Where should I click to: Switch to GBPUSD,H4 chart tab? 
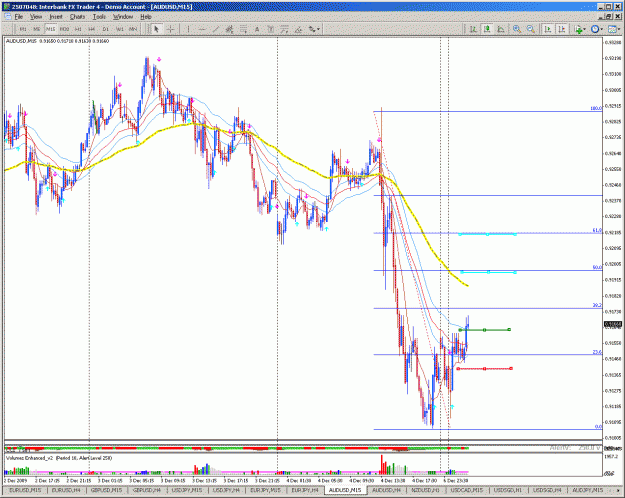point(147,490)
